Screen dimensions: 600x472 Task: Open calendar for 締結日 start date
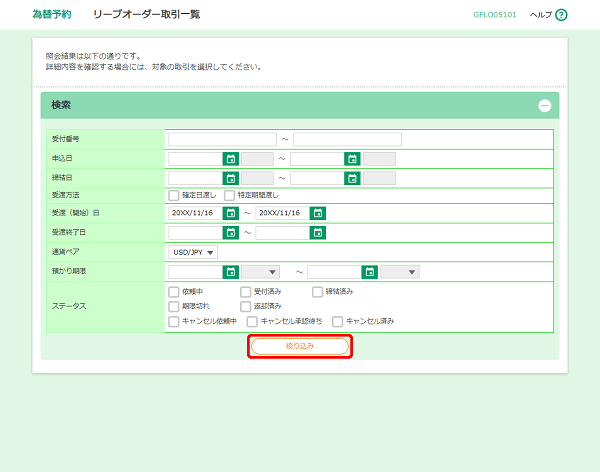[x=231, y=178]
